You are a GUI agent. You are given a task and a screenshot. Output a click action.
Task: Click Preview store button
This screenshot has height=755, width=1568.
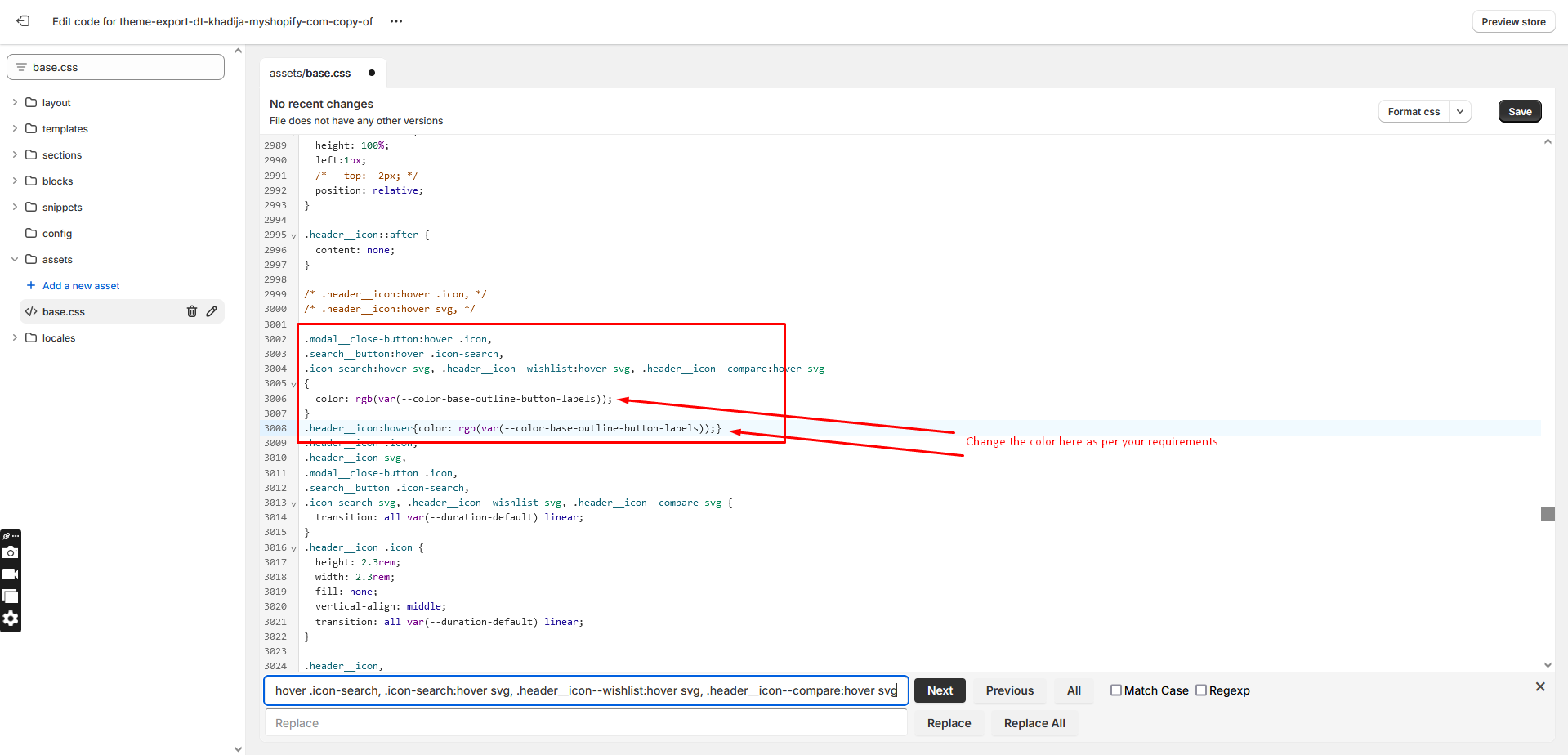pyautogui.click(x=1513, y=21)
